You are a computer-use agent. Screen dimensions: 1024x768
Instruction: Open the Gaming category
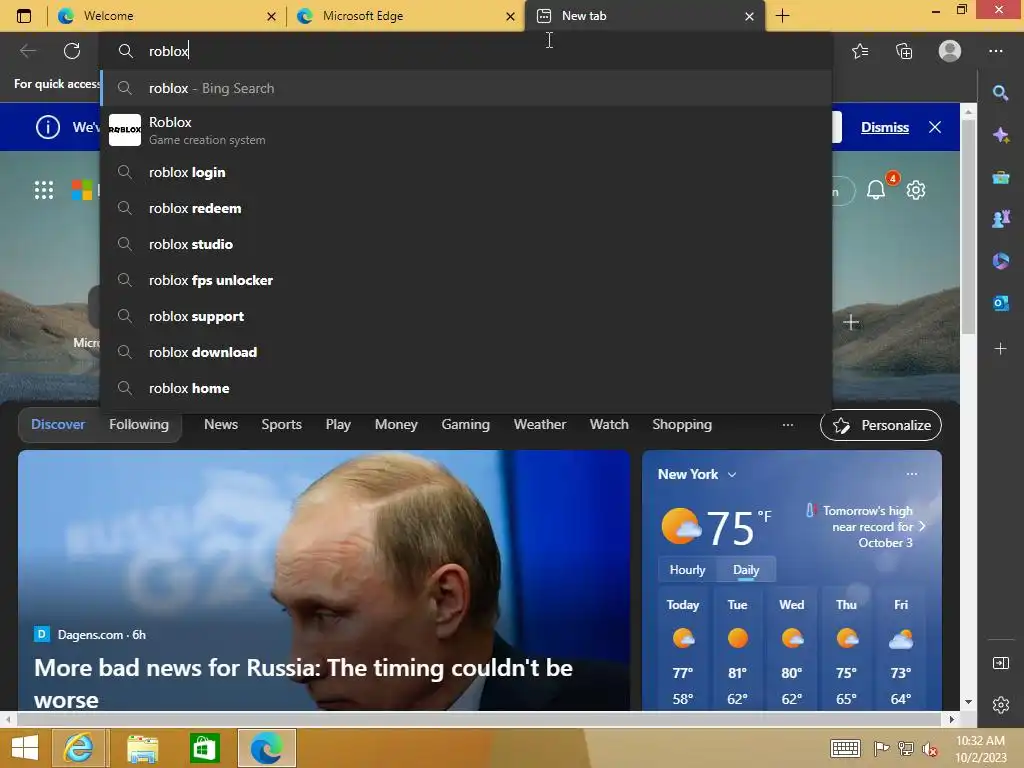pos(465,424)
